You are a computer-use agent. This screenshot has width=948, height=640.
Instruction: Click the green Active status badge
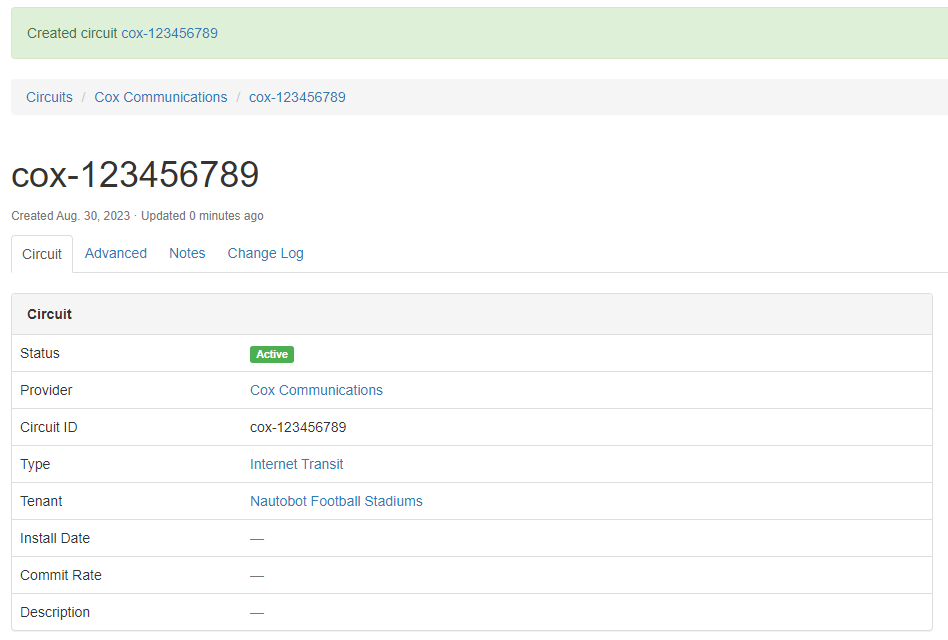click(x=272, y=354)
